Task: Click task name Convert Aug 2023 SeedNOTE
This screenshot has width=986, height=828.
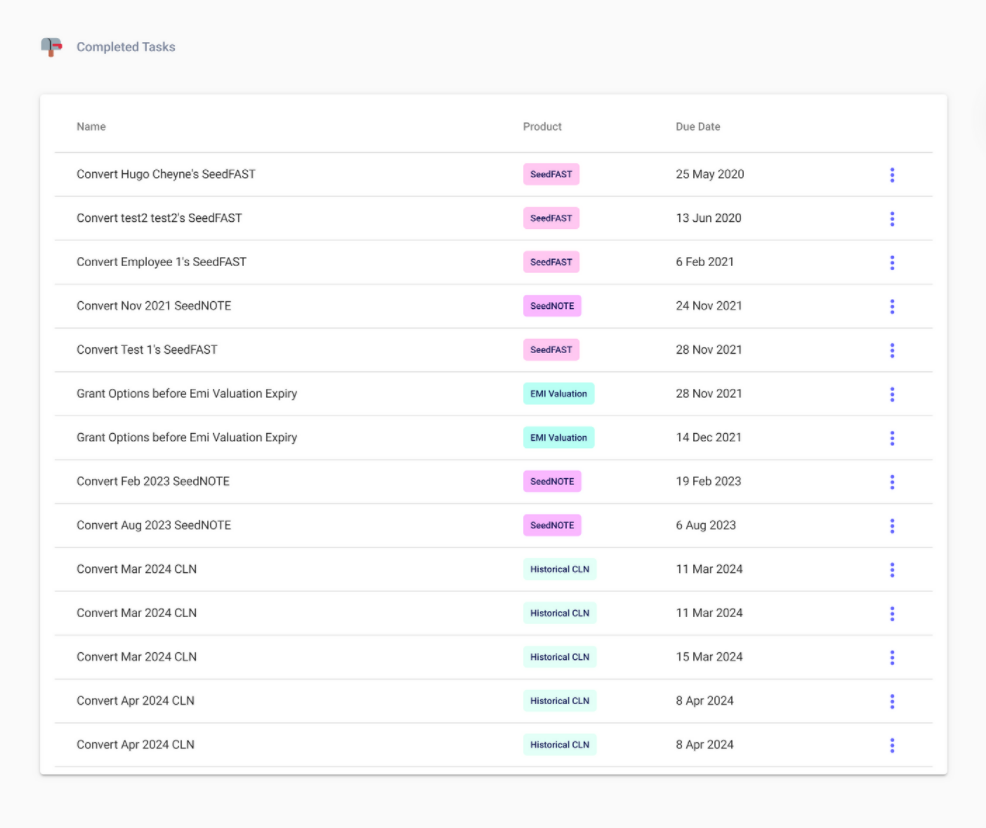Action: [x=154, y=526]
